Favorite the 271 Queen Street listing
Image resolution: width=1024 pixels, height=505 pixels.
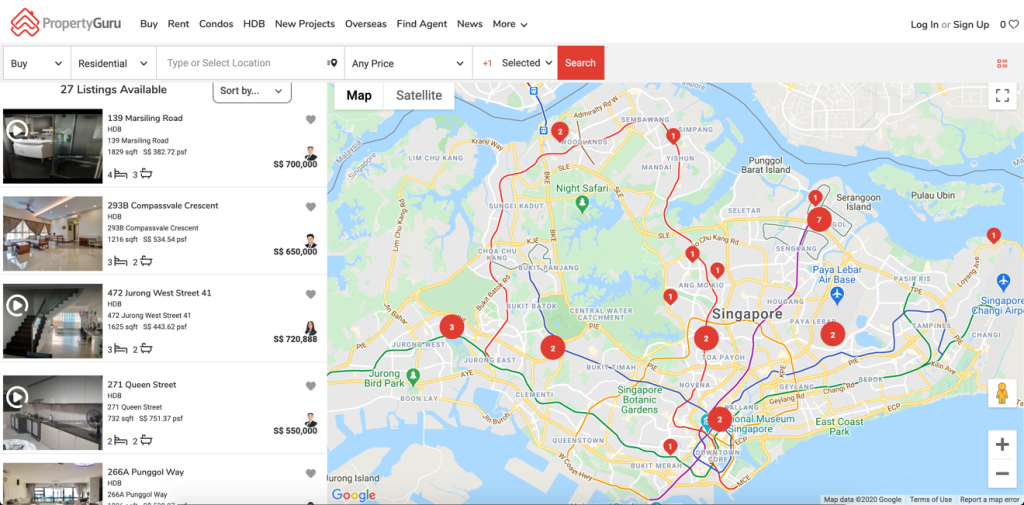tap(311, 386)
